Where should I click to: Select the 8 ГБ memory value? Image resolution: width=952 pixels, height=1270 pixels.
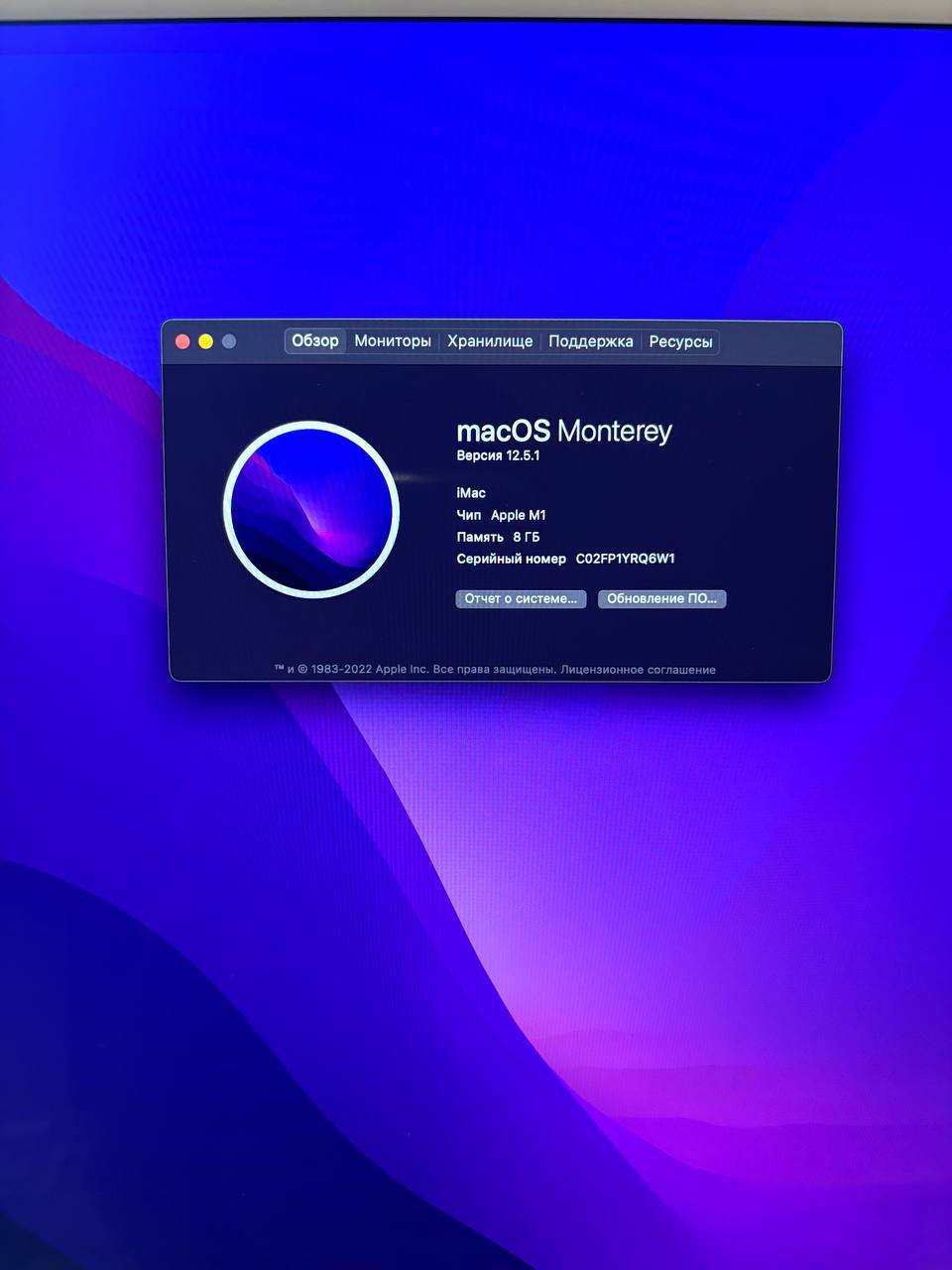click(x=527, y=537)
